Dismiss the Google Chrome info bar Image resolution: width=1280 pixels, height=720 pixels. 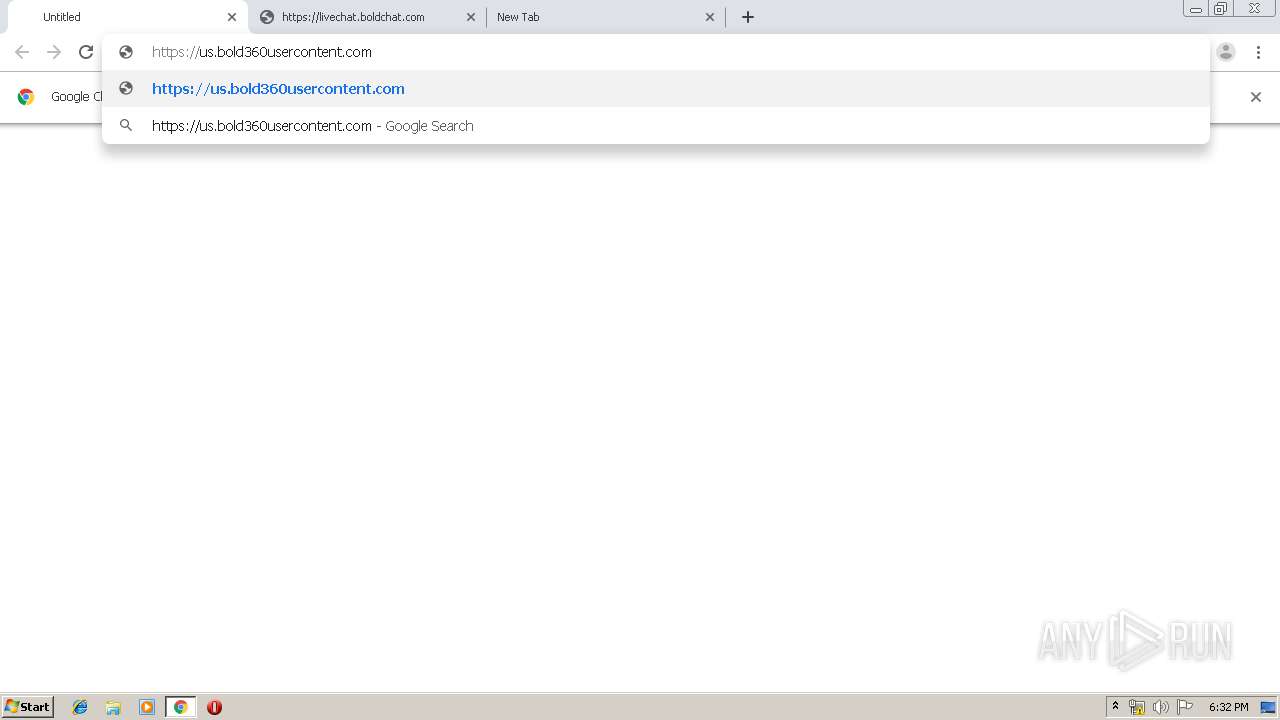1256,97
